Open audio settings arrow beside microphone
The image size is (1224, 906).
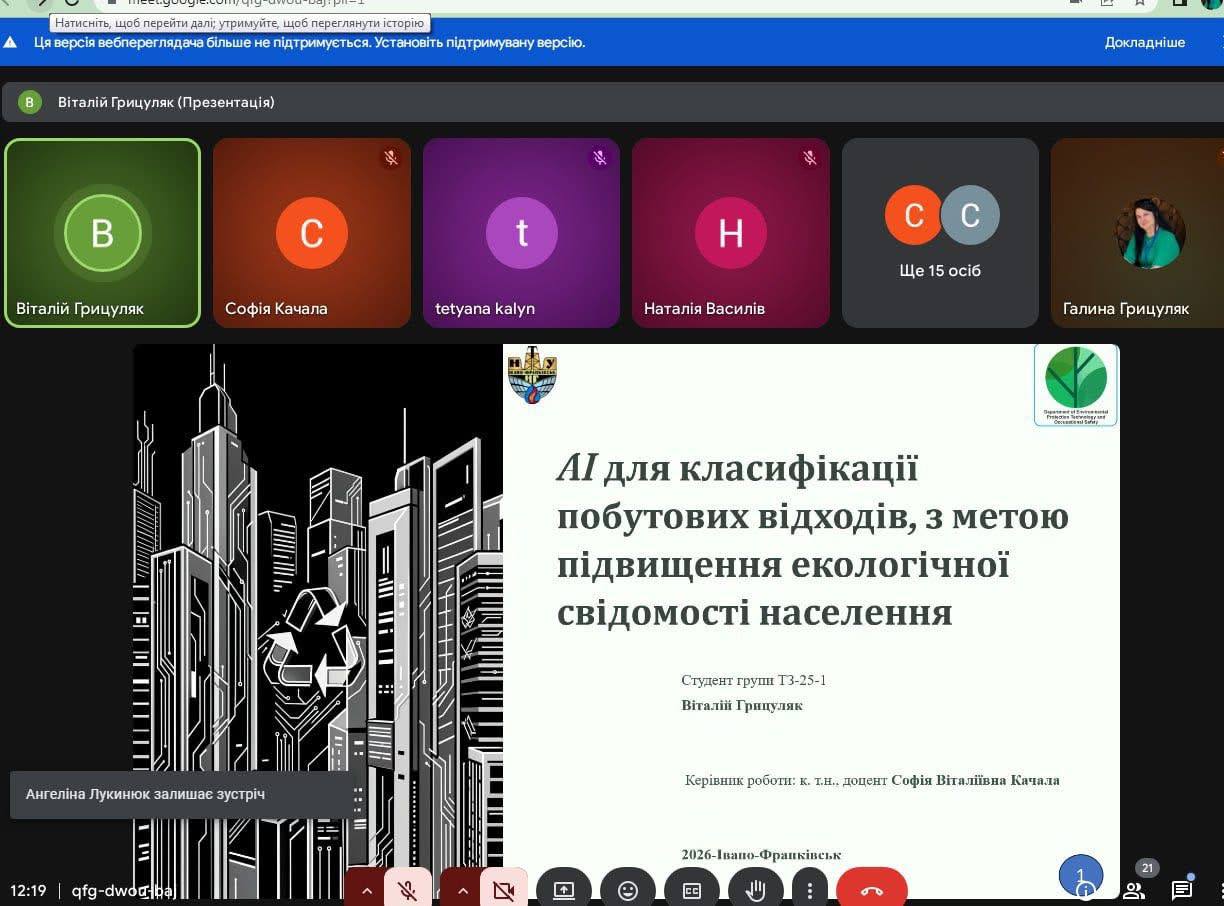click(366, 890)
